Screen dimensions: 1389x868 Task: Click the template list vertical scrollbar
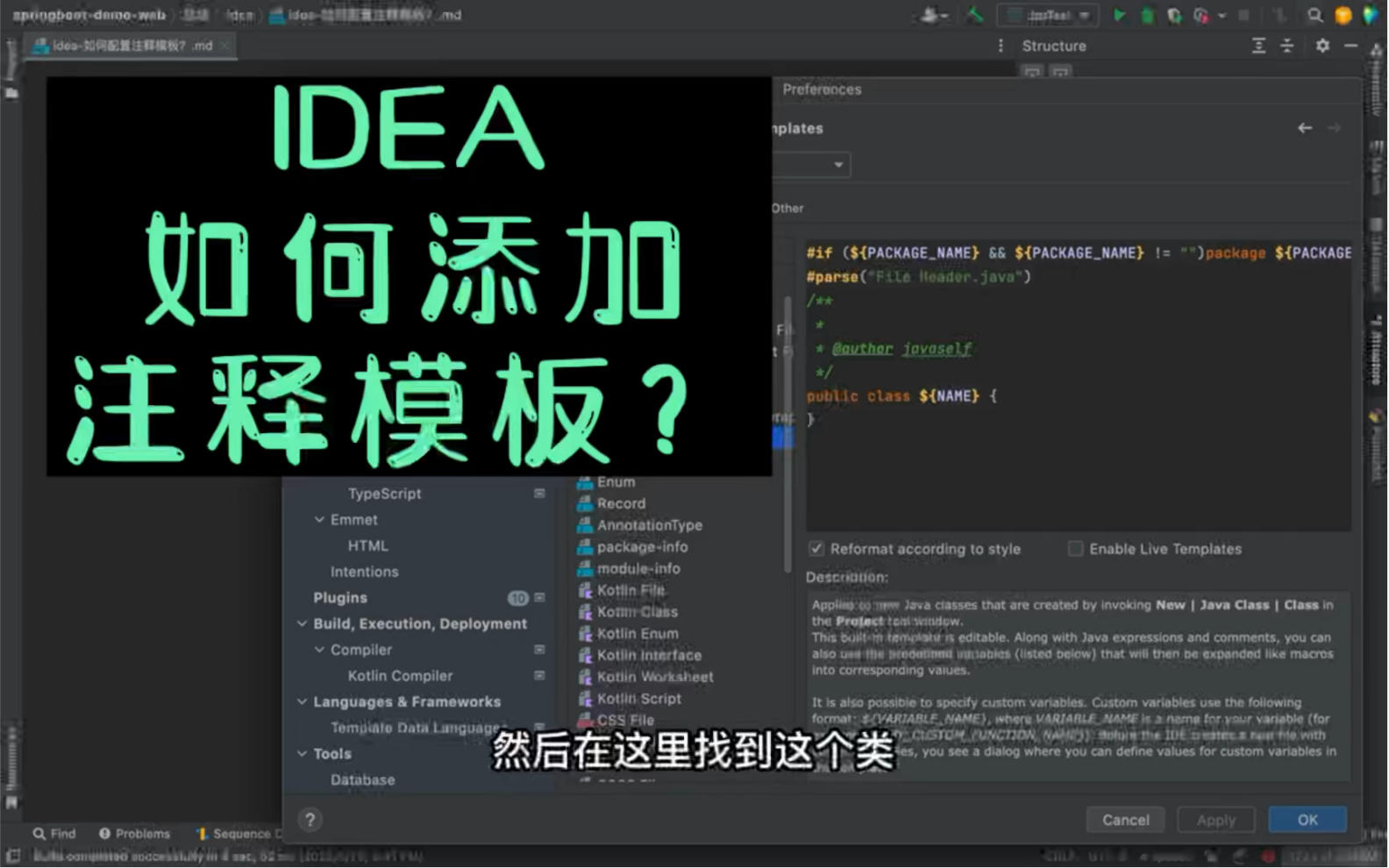(787, 434)
